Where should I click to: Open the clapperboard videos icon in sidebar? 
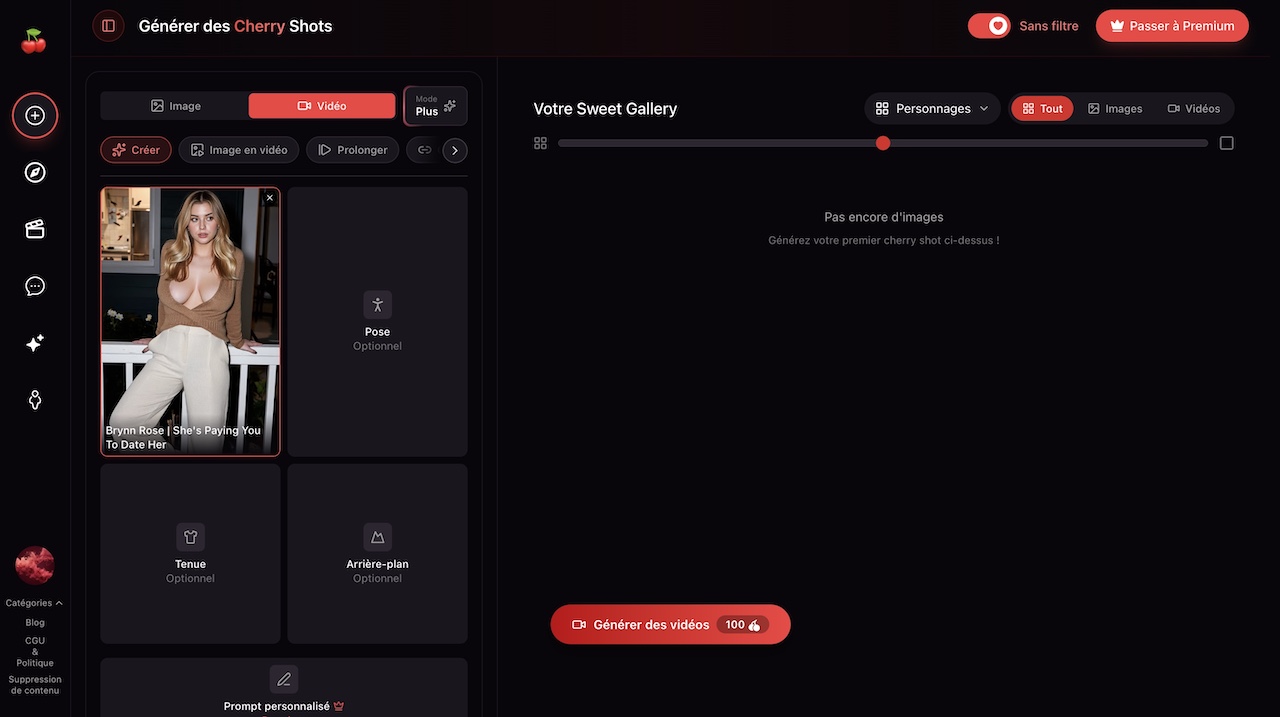coord(35,229)
